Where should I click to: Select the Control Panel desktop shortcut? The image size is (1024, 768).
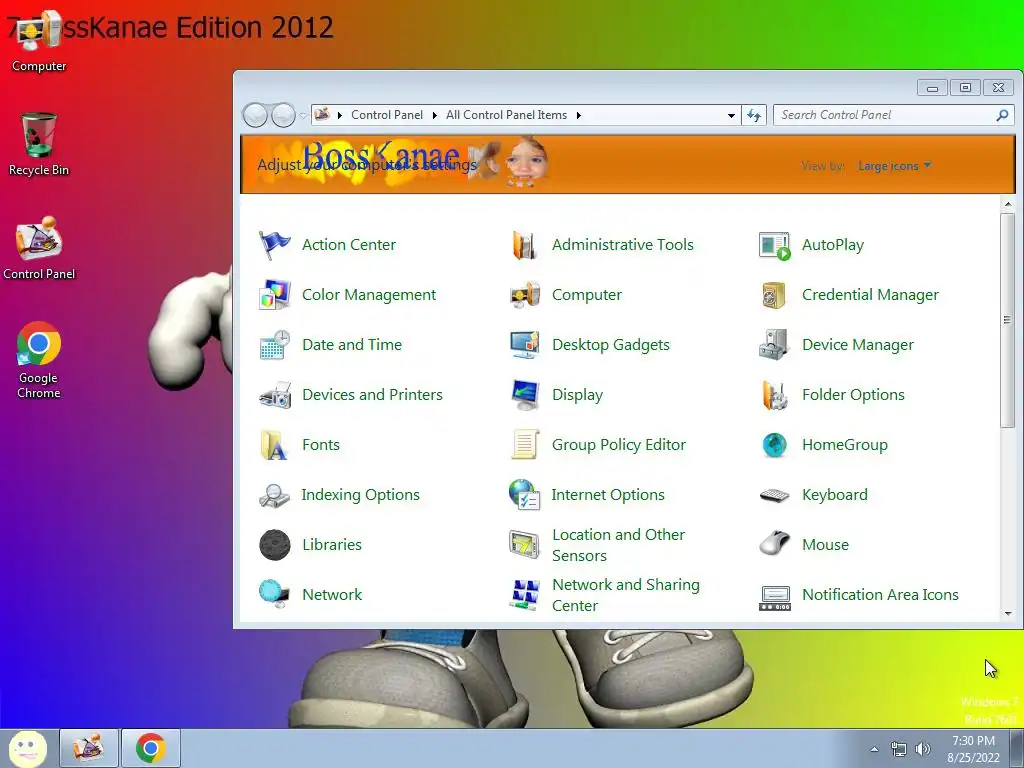point(39,248)
